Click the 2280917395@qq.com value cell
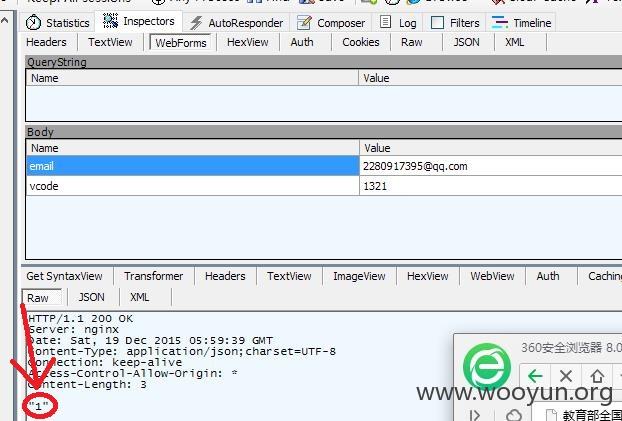Image resolution: width=622 pixels, height=421 pixels. (491, 166)
